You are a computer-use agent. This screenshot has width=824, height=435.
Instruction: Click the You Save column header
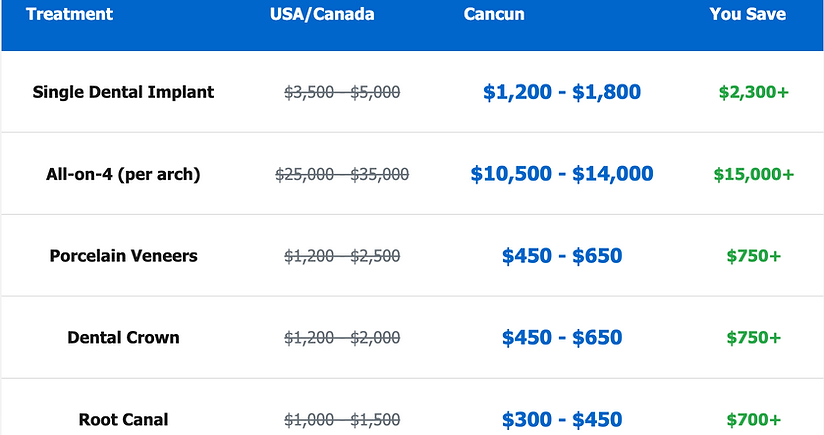coord(747,15)
